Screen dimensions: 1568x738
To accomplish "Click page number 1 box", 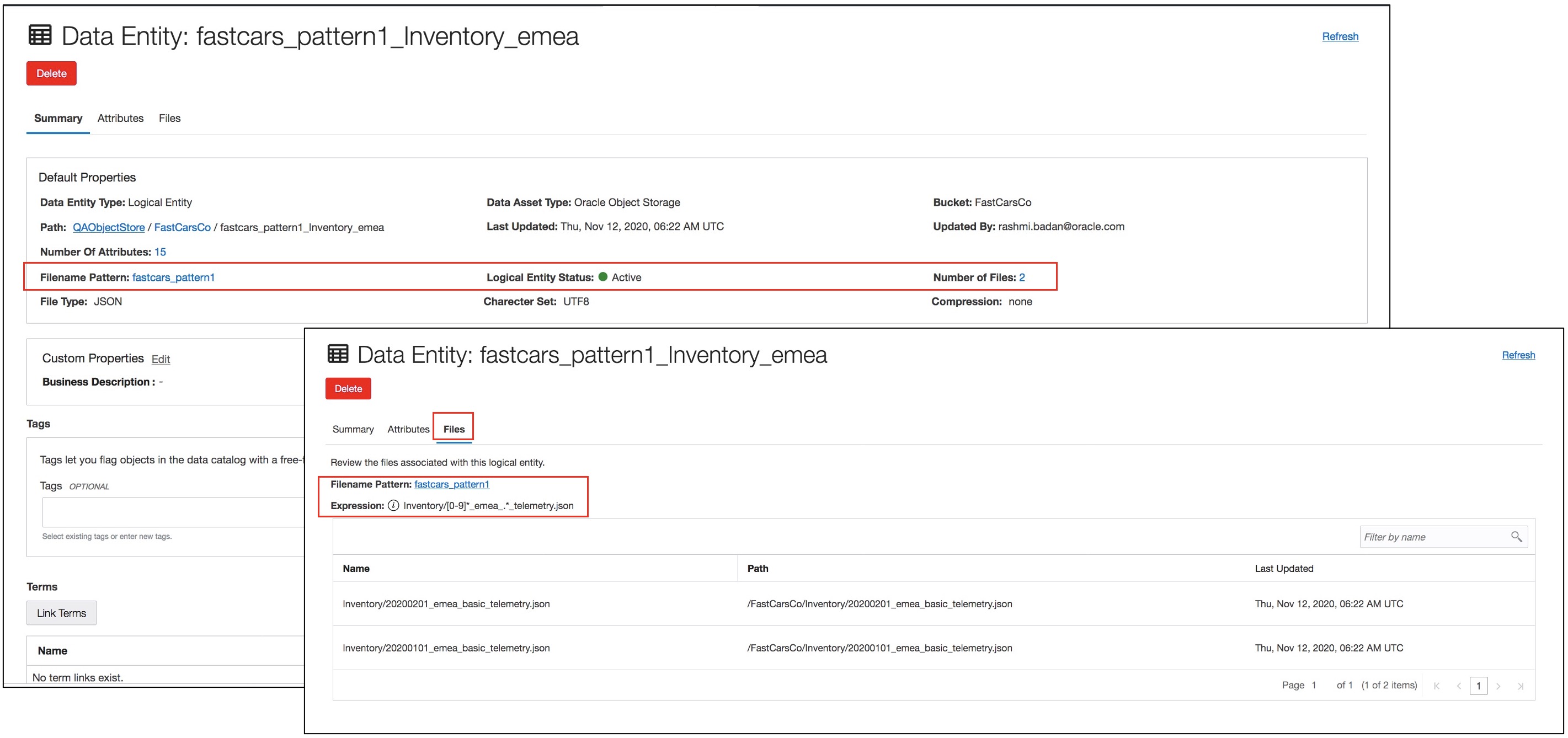I will coord(1478,686).
